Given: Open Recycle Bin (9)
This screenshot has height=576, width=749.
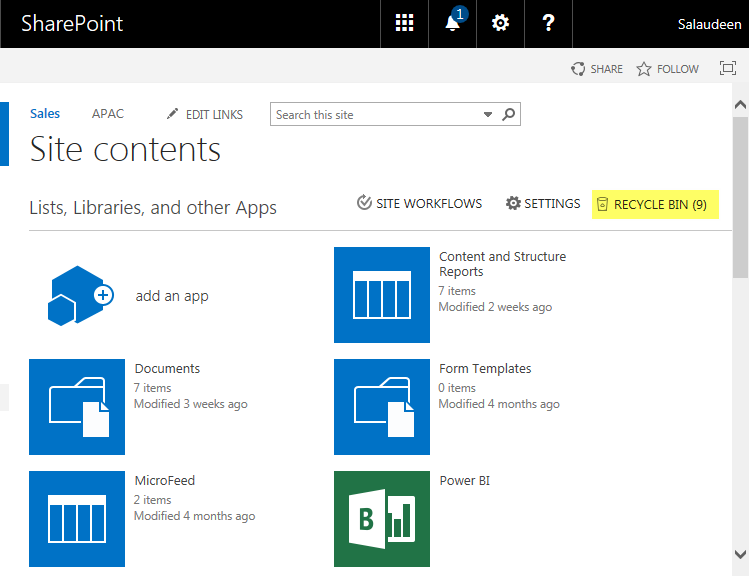Looking at the screenshot, I should click(656, 204).
